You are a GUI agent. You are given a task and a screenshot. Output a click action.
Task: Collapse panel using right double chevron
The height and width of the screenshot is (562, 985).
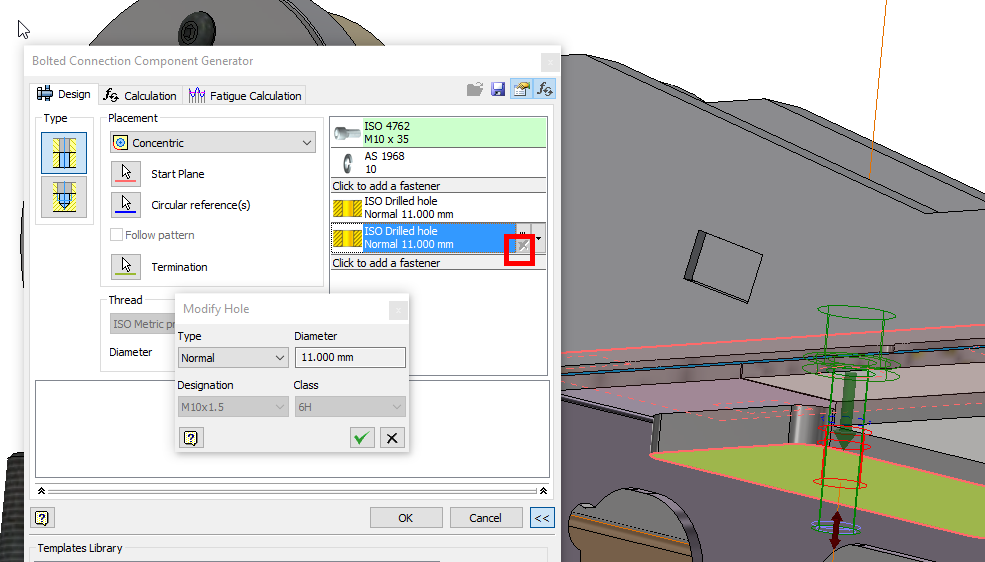click(543, 491)
